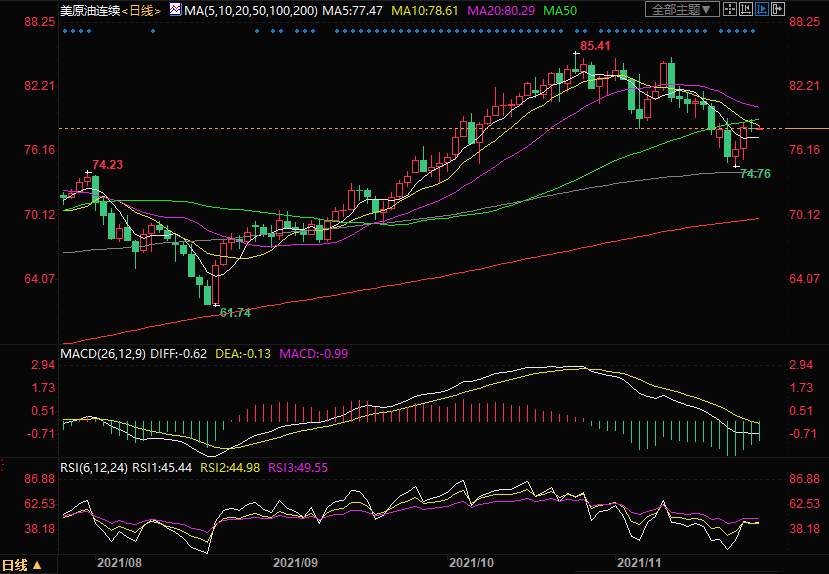Open MACD(26,12,9) indicator settings label

(103, 353)
